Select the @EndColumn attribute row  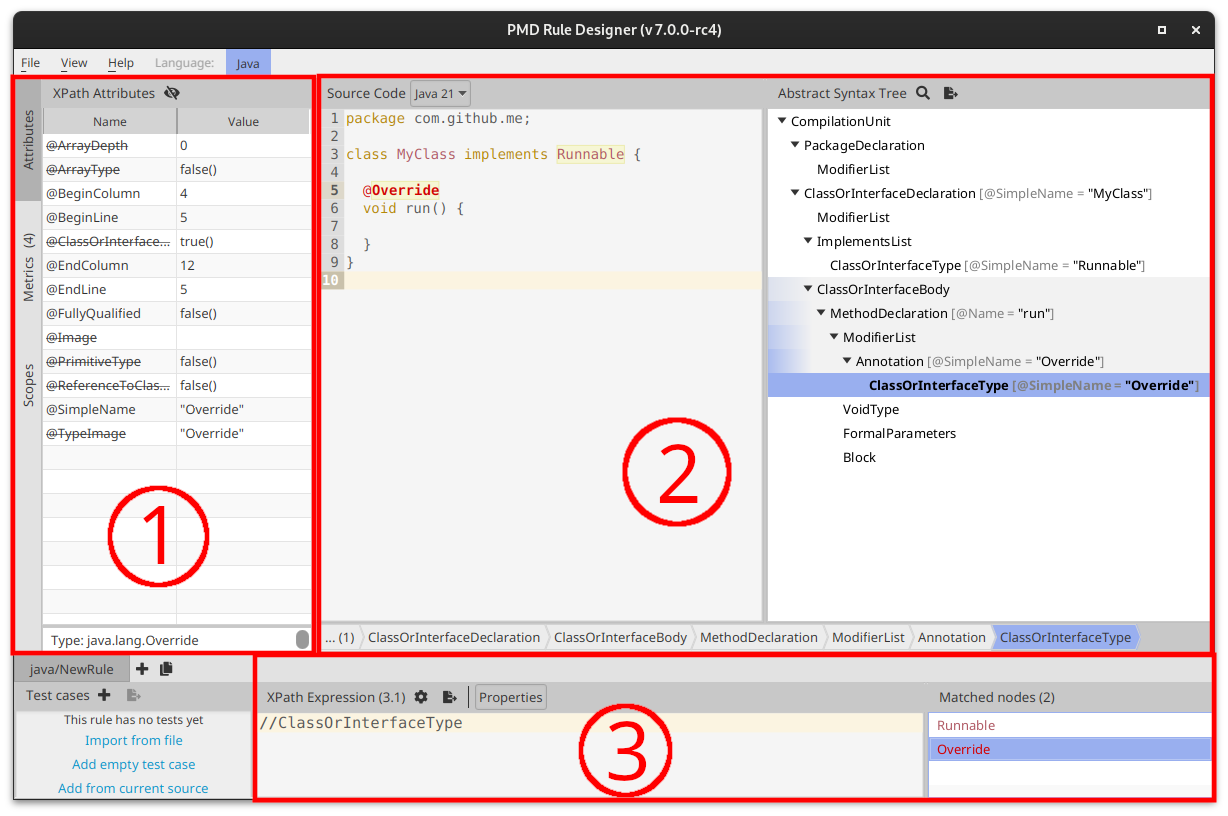tap(177, 265)
